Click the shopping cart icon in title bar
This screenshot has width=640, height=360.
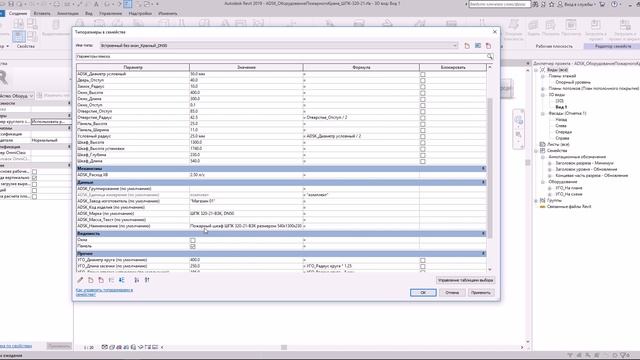[x=602, y=4]
